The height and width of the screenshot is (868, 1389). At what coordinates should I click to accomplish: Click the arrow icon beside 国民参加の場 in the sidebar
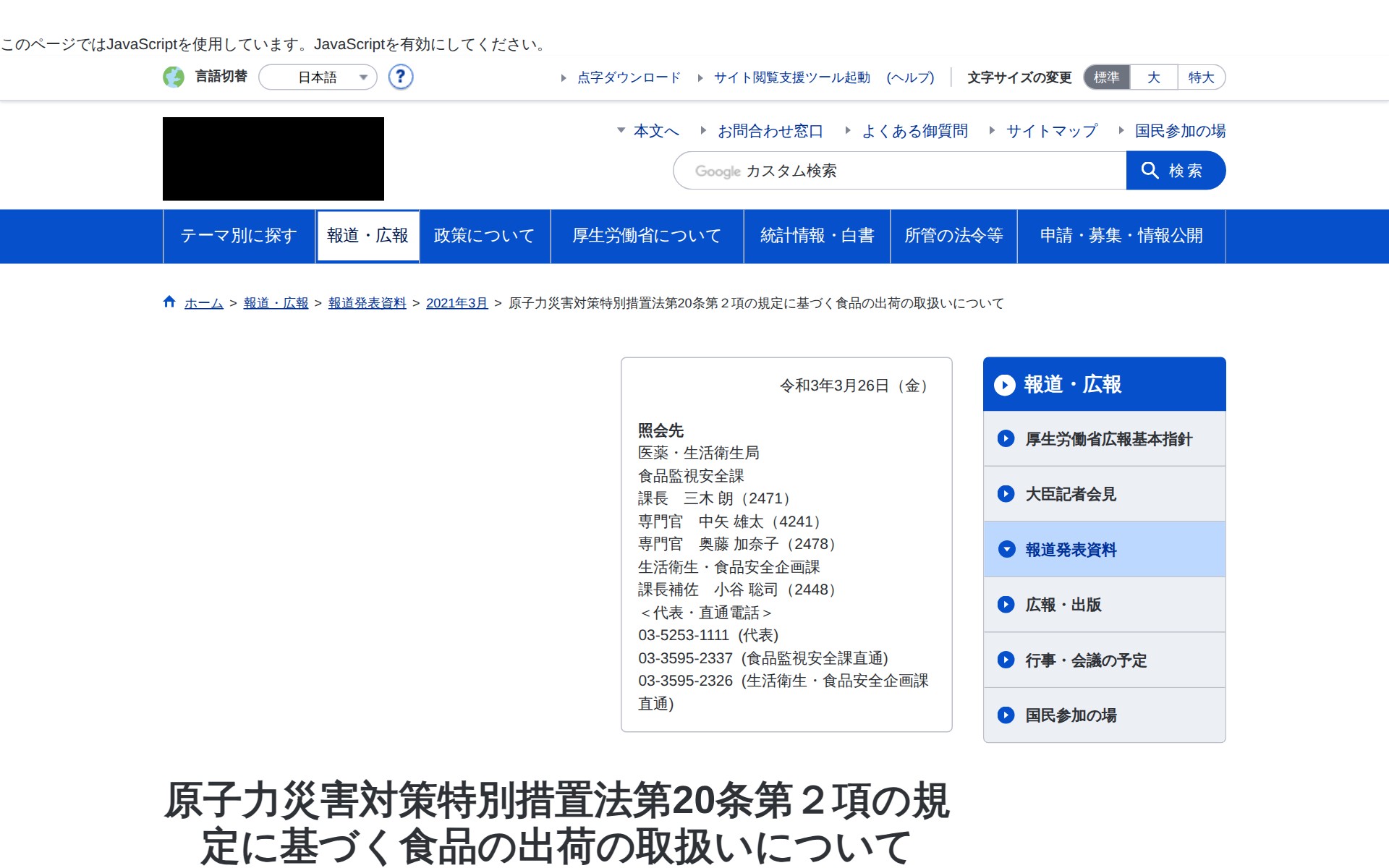click(1006, 715)
